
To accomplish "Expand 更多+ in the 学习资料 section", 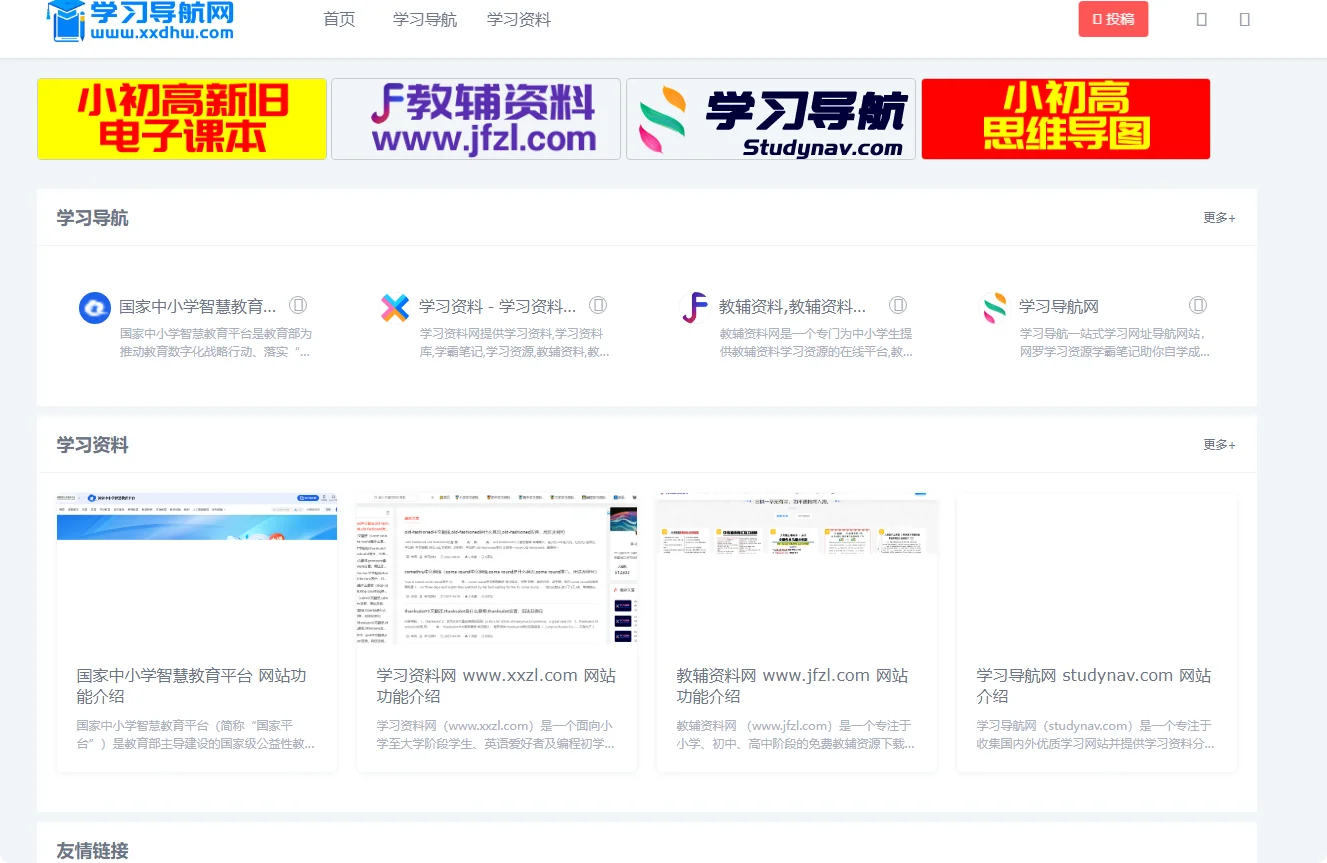I will click(1218, 444).
